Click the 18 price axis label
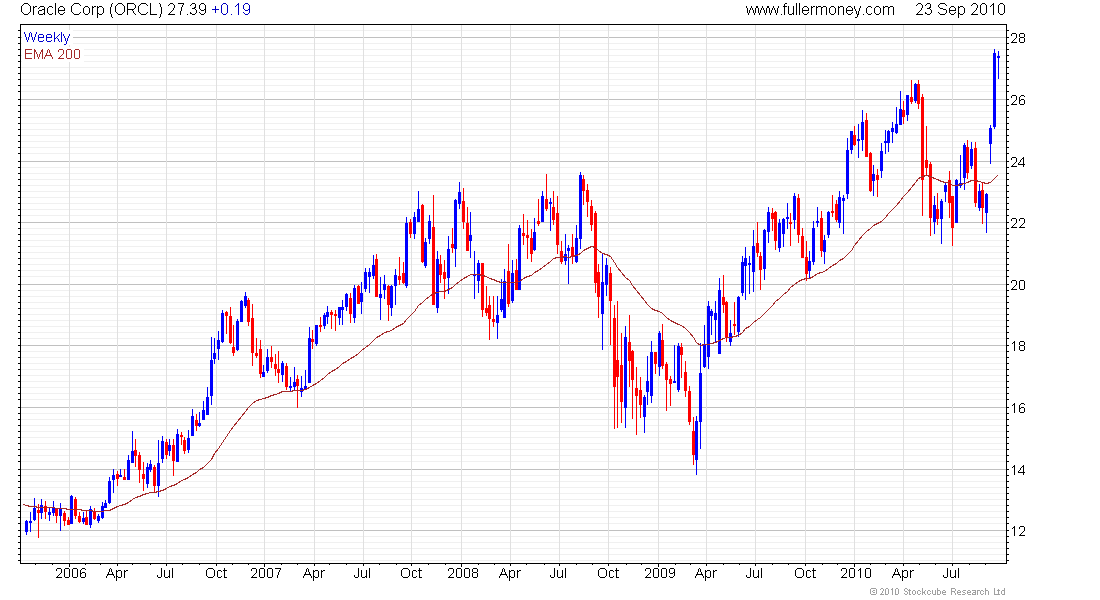 coord(1017,346)
